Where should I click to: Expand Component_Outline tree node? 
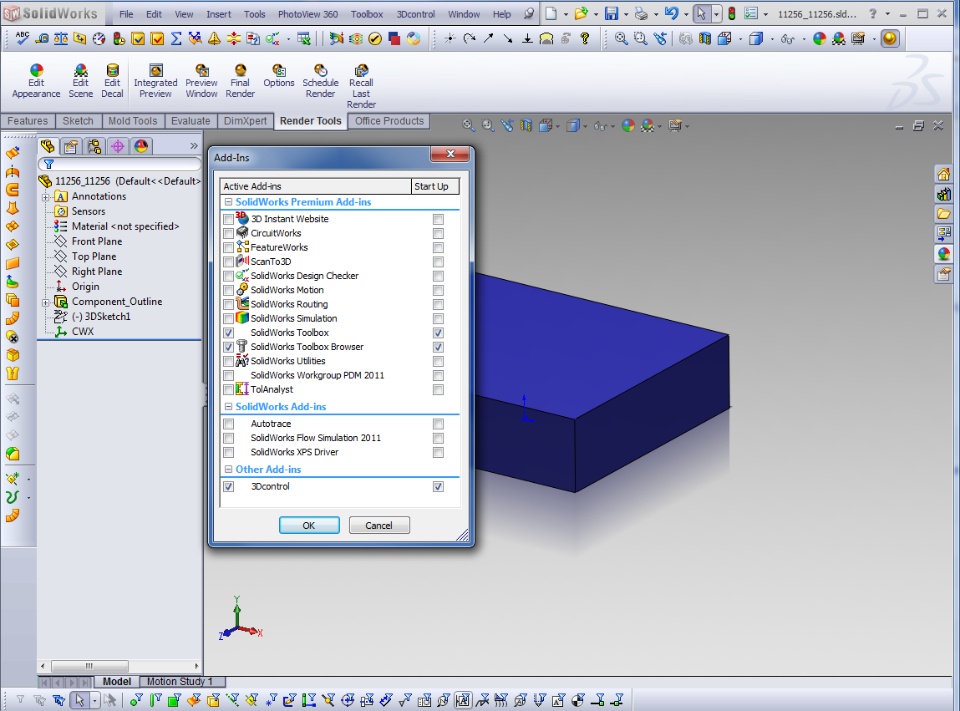[45, 303]
